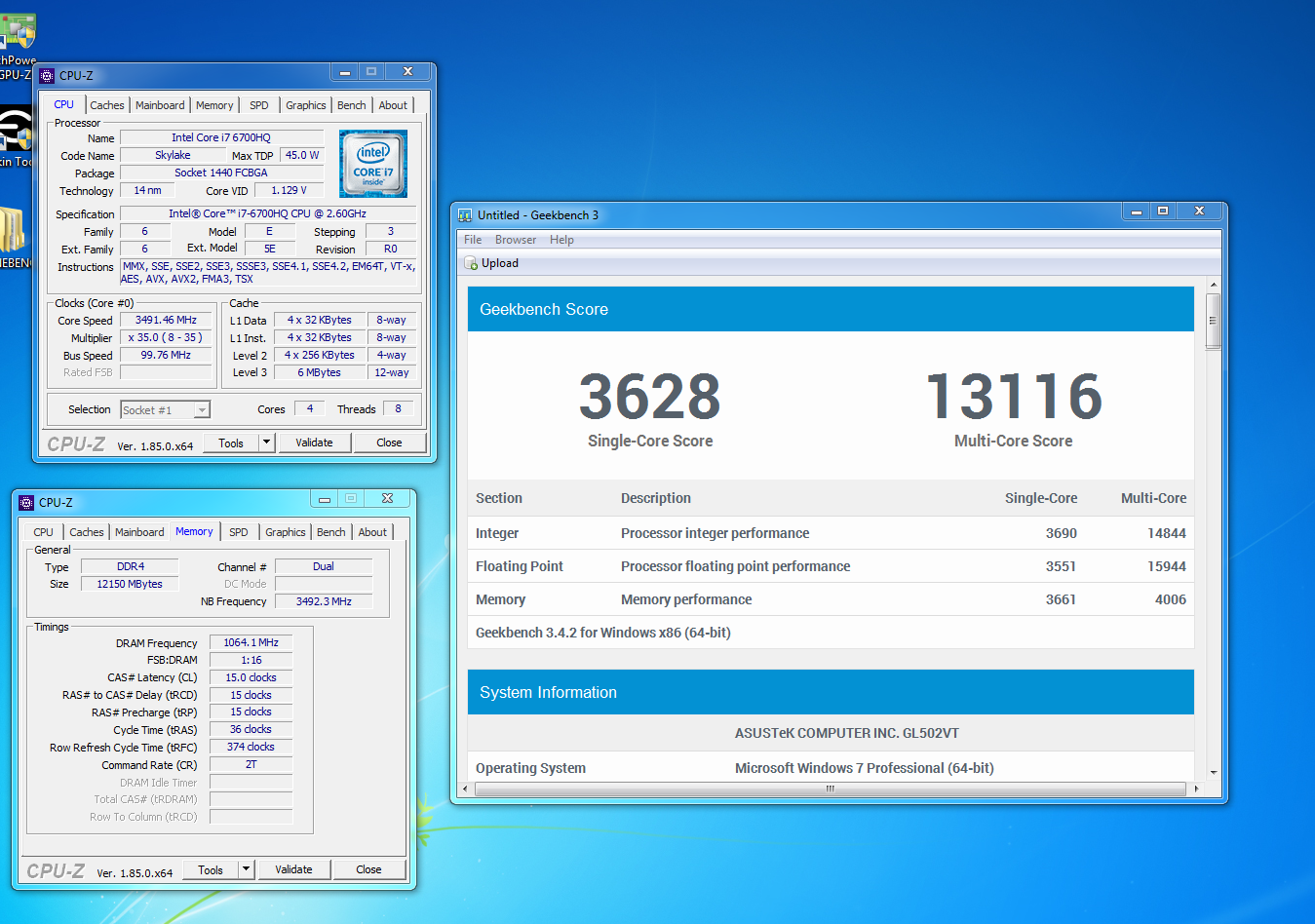Click Validate in the top CPU-Z window

[314, 443]
